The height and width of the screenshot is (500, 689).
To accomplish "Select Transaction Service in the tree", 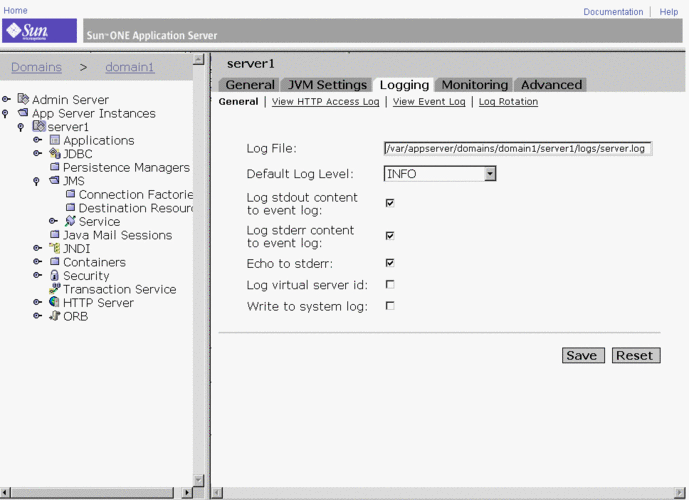I will [x=120, y=289].
